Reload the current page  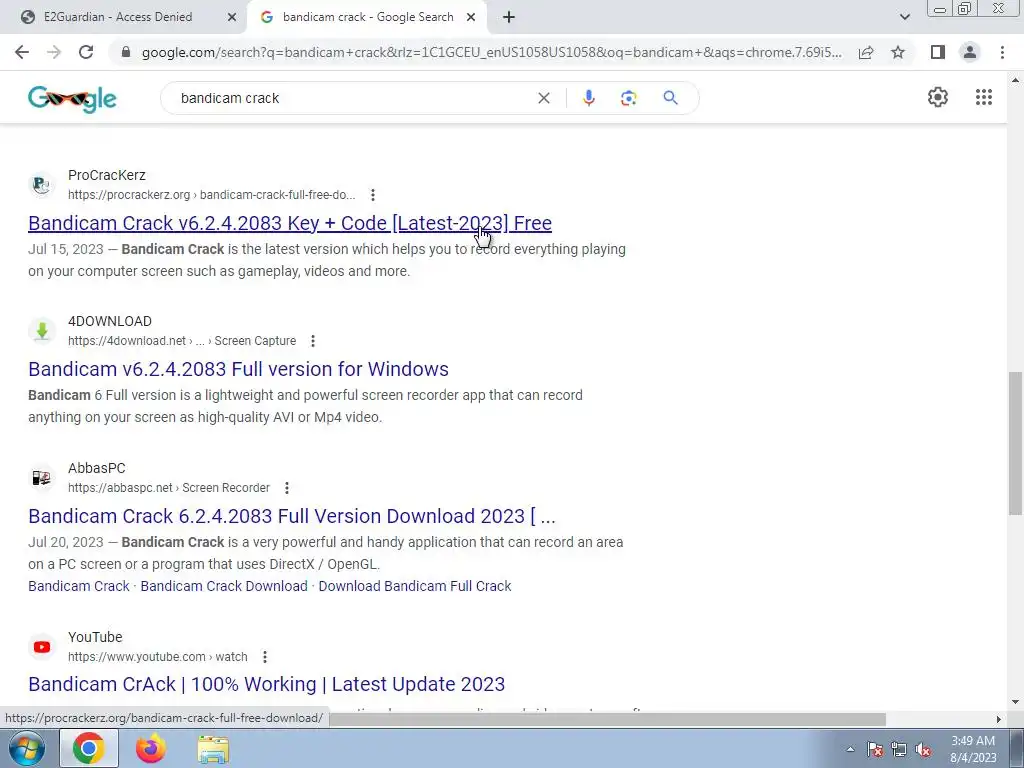(x=86, y=52)
